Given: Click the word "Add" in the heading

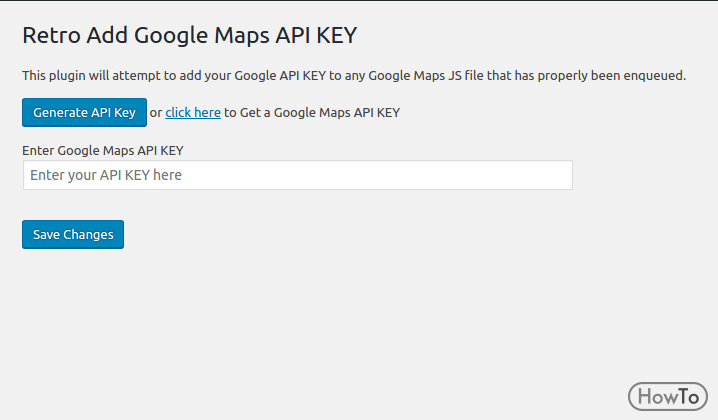Looking at the screenshot, I should click(x=107, y=35).
